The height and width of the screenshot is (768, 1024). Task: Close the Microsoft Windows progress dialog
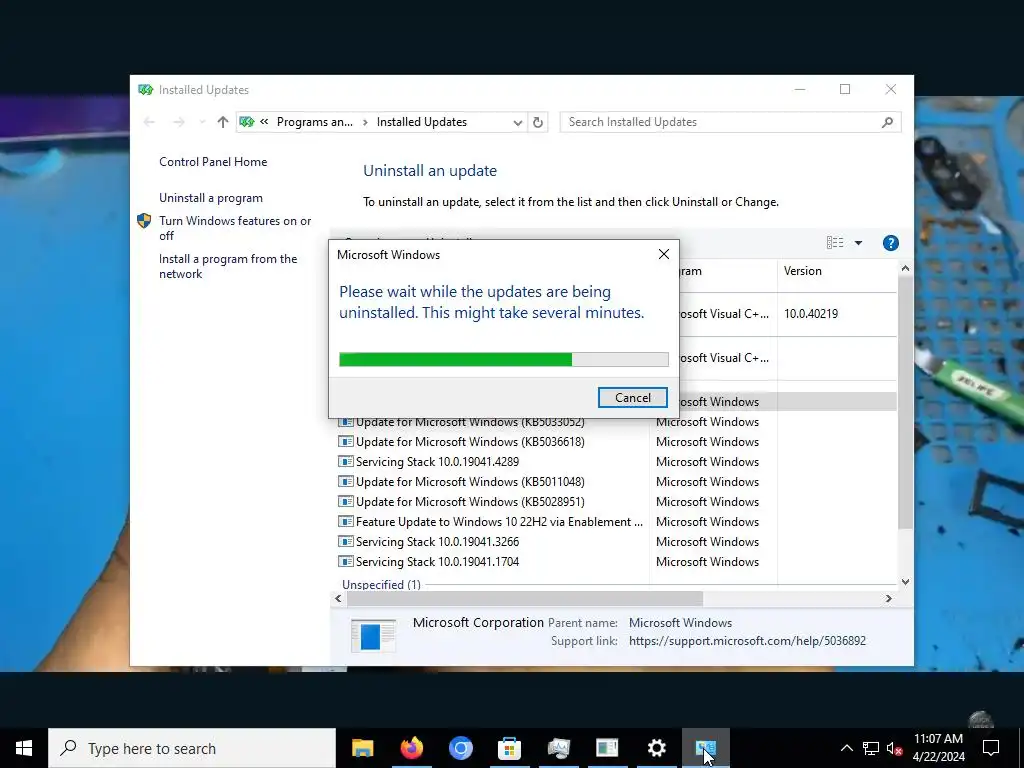click(x=664, y=254)
